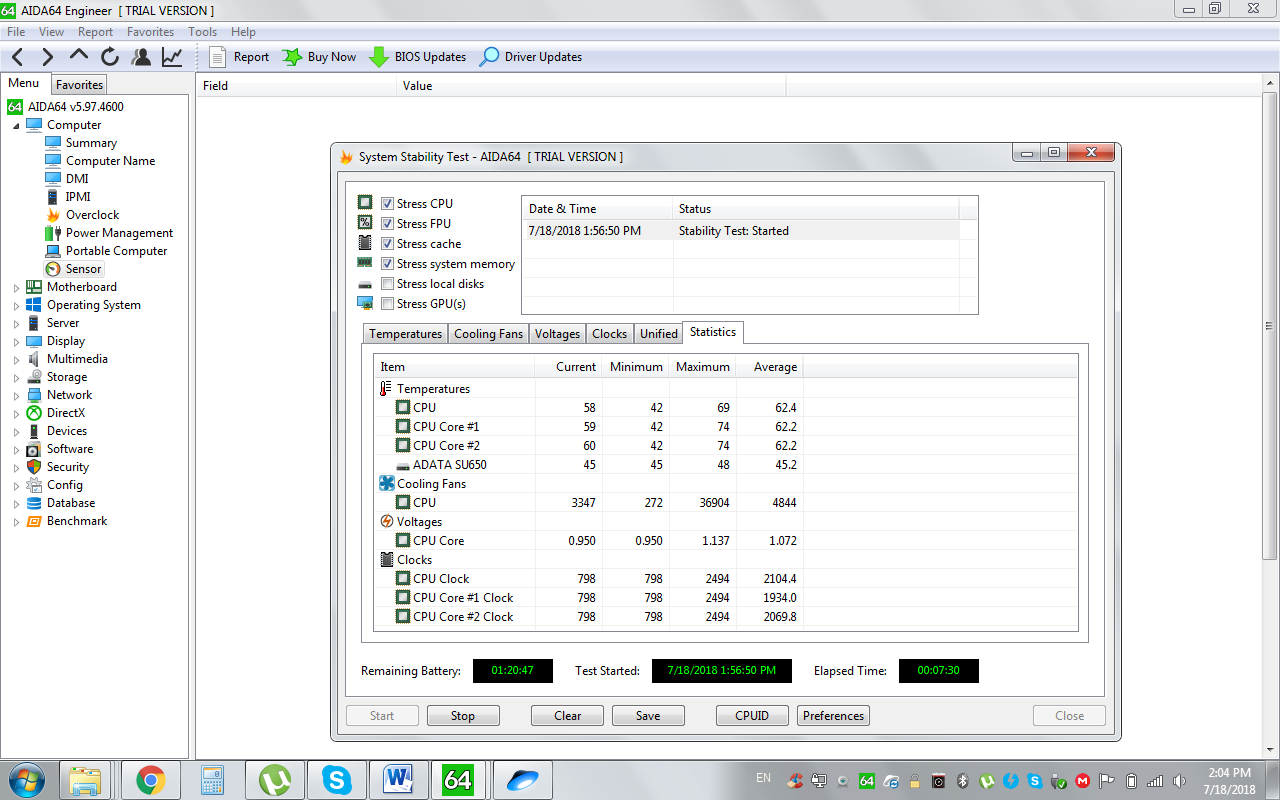Open Chrome from the taskbar
The height and width of the screenshot is (800, 1280).
tap(150, 780)
